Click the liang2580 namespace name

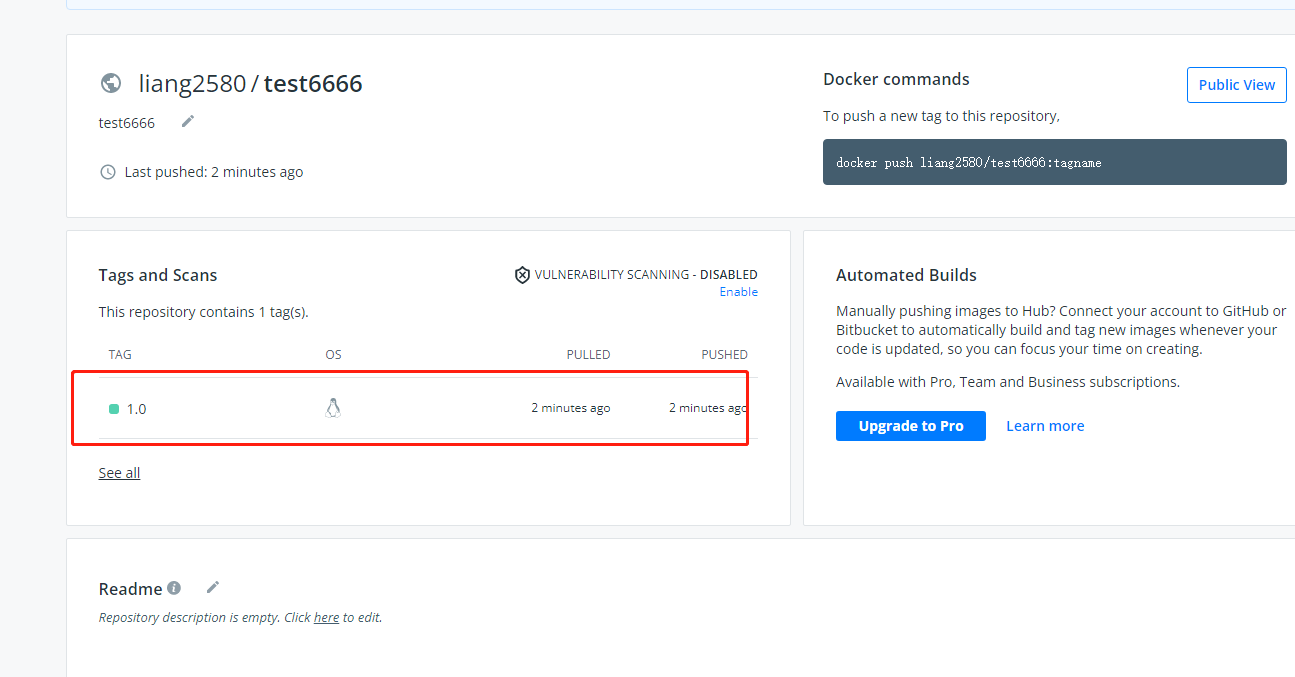[192, 83]
